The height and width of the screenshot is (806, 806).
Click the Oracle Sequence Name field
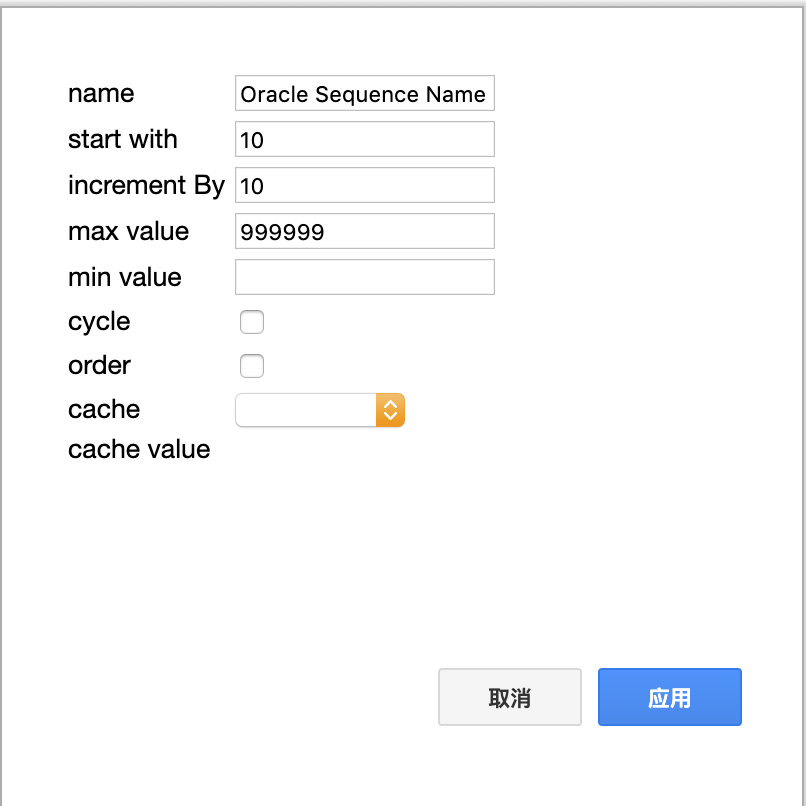364,93
